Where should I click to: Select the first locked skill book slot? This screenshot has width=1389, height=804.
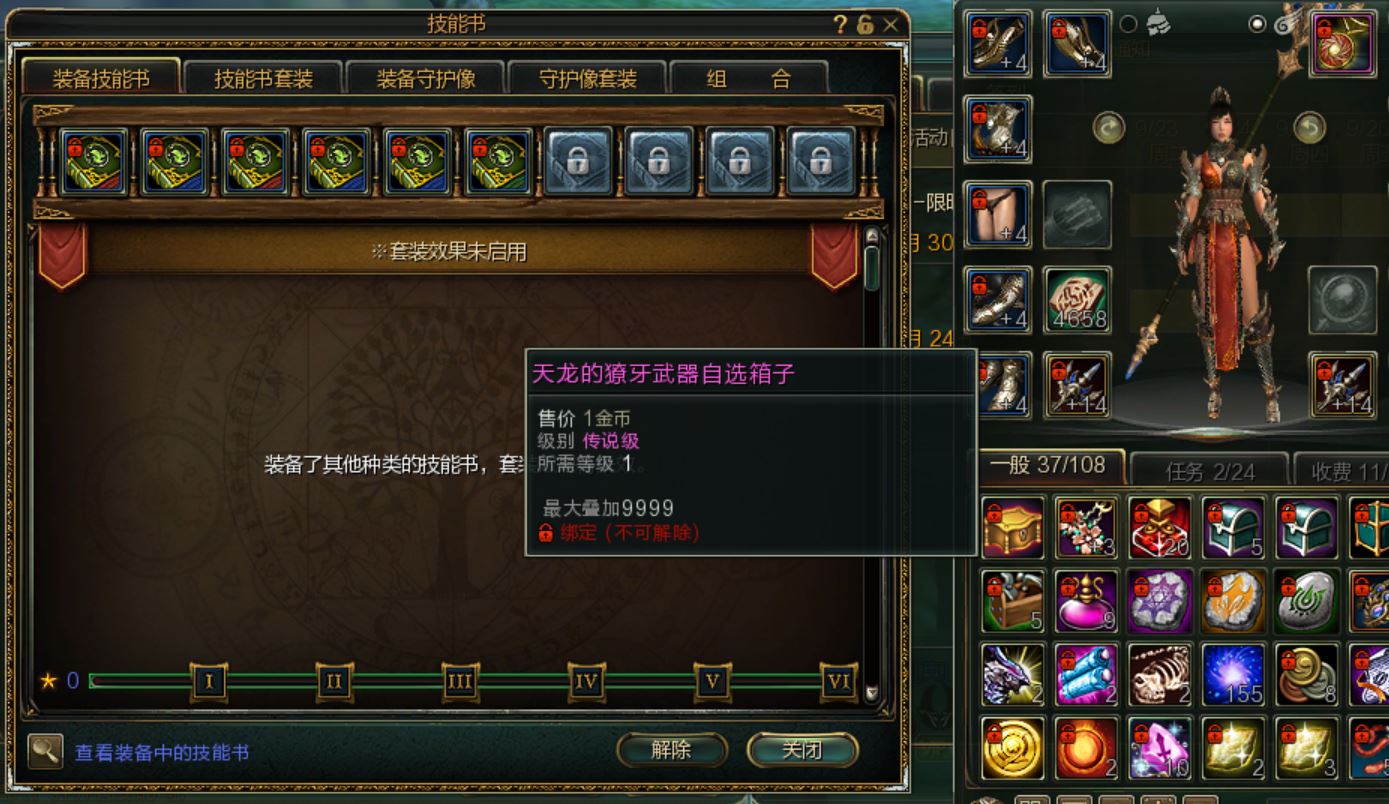point(578,162)
